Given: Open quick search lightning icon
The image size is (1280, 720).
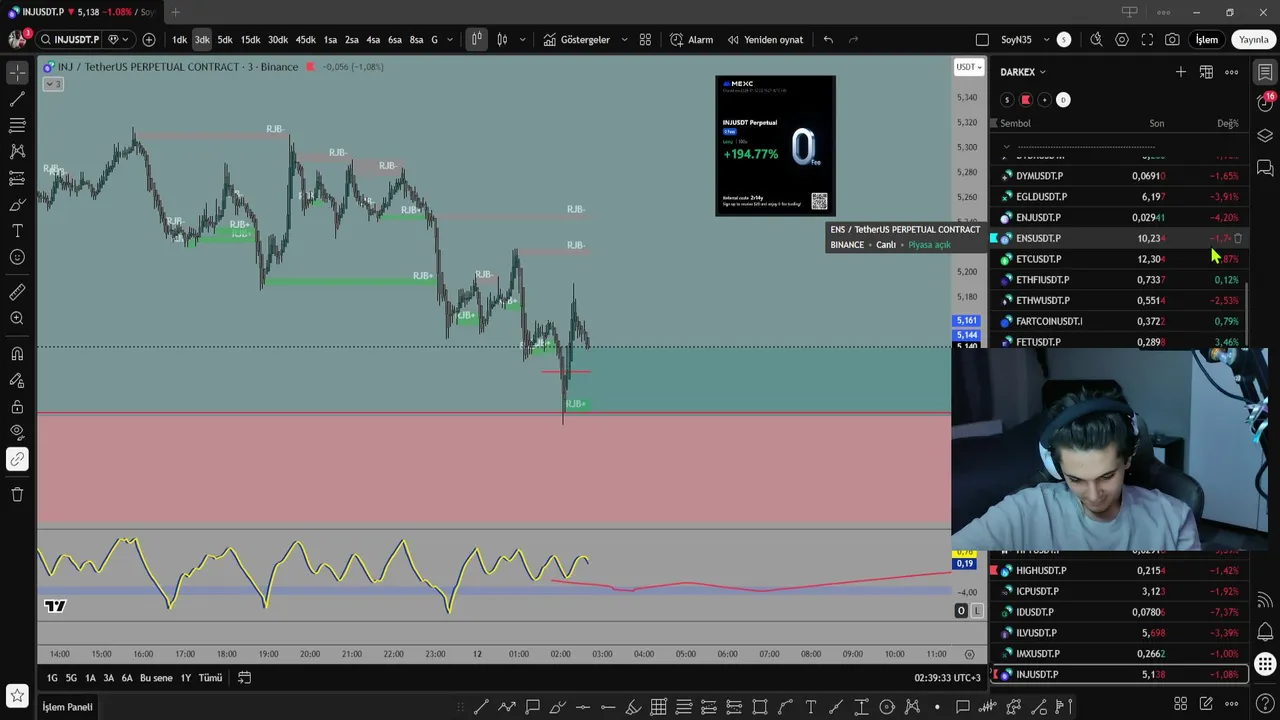Looking at the screenshot, I should pos(1096,40).
